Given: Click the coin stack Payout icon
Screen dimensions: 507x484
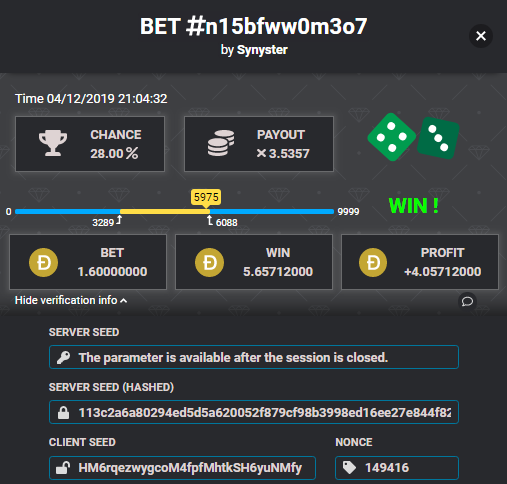Looking at the screenshot, I should pos(221,143).
